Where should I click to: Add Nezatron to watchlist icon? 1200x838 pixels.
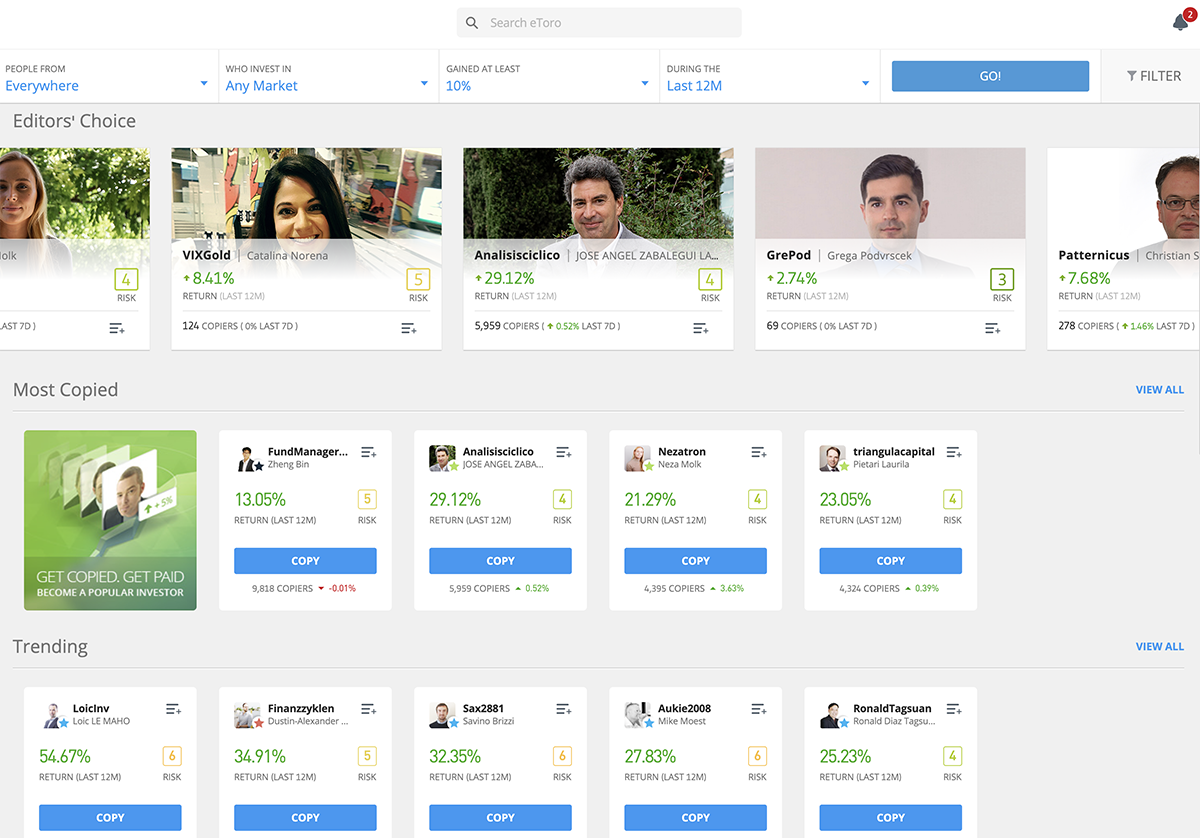tap(758, 453)
